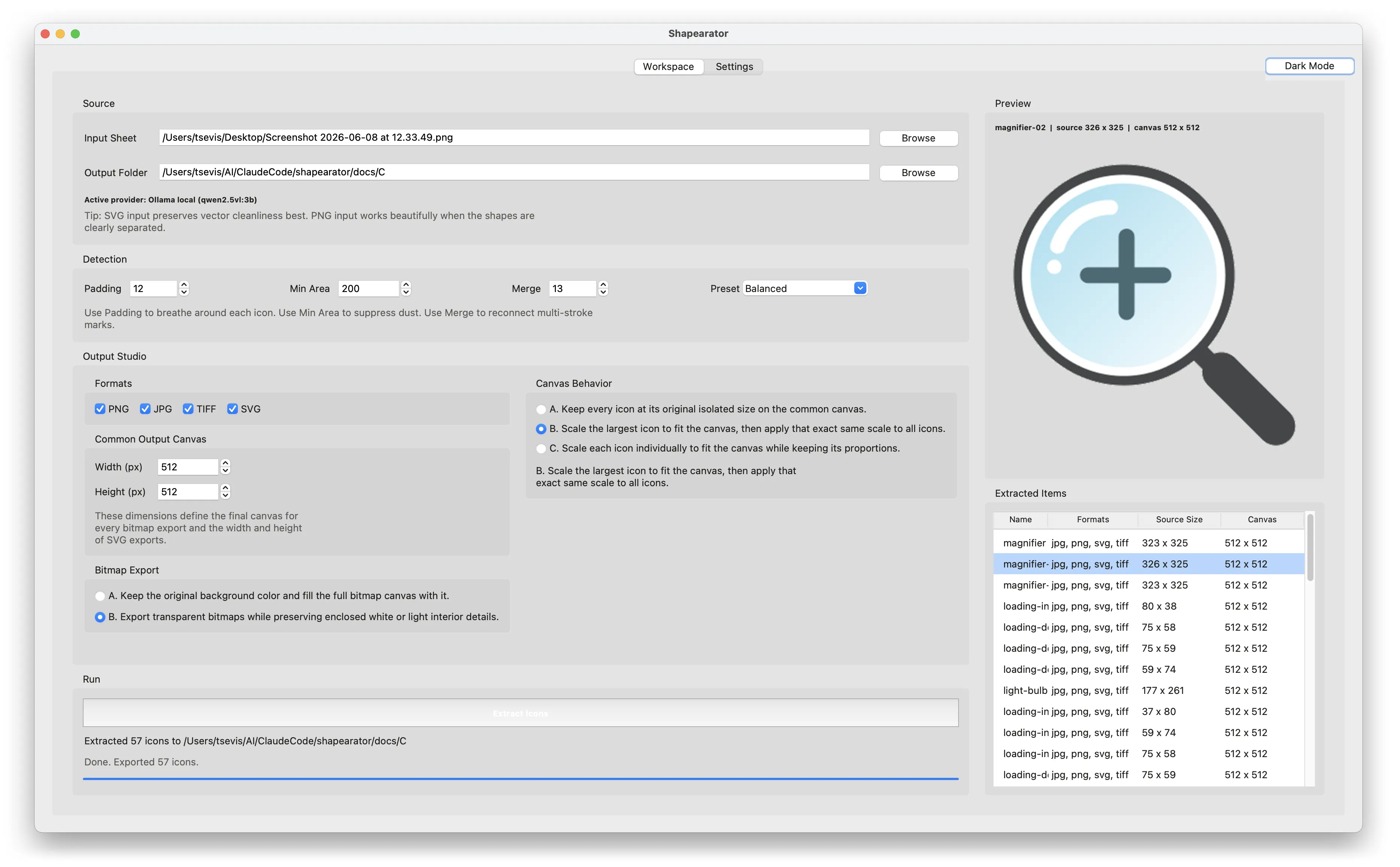
Task: Click the export progress bar
Action: point(520,779)
